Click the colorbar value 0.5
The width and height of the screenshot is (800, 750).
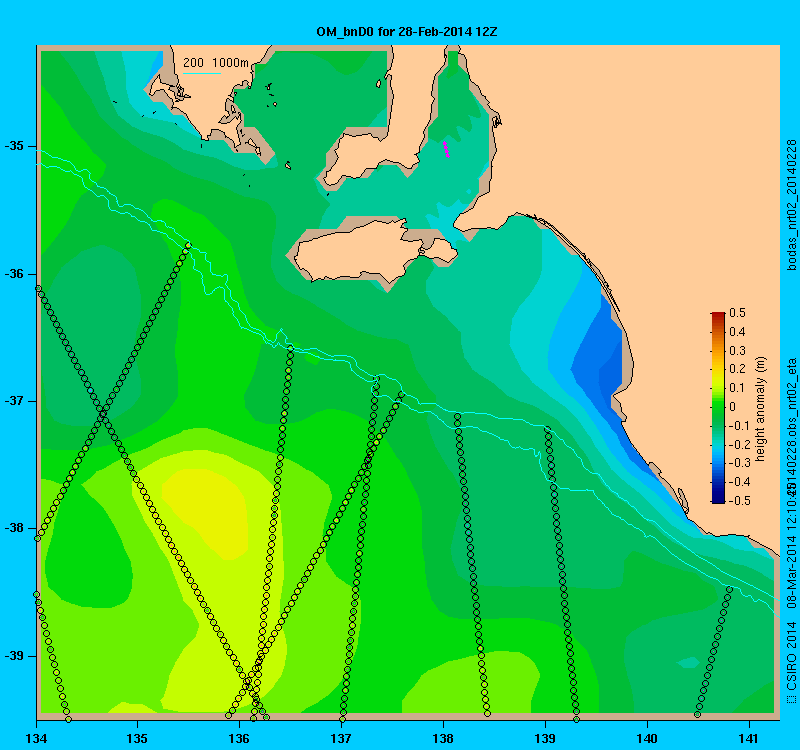(x=738, y=313)
